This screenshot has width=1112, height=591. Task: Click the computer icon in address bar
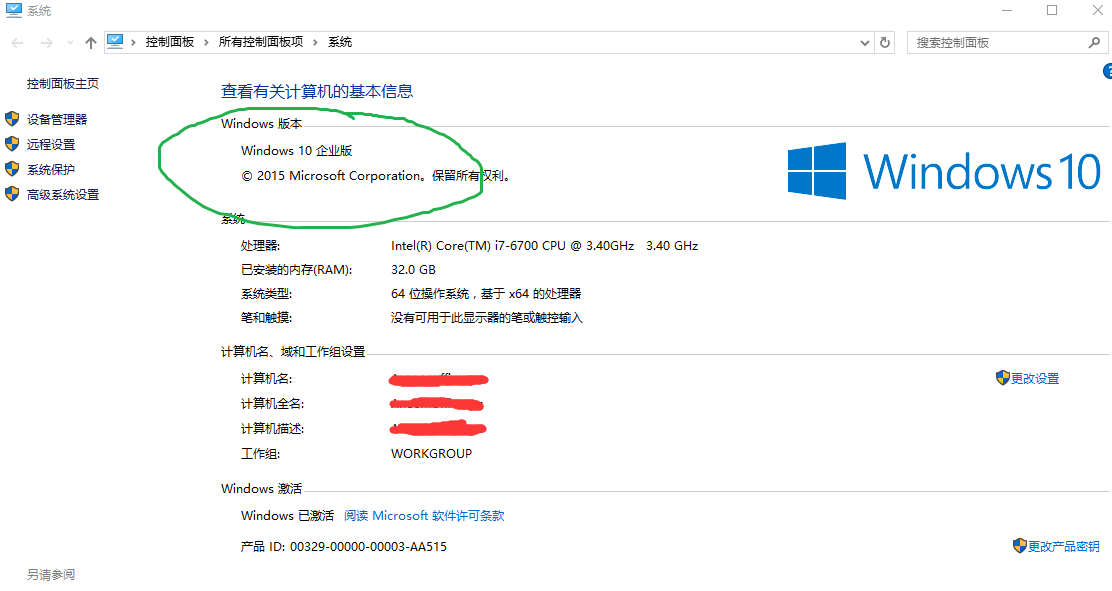point(115,42)
